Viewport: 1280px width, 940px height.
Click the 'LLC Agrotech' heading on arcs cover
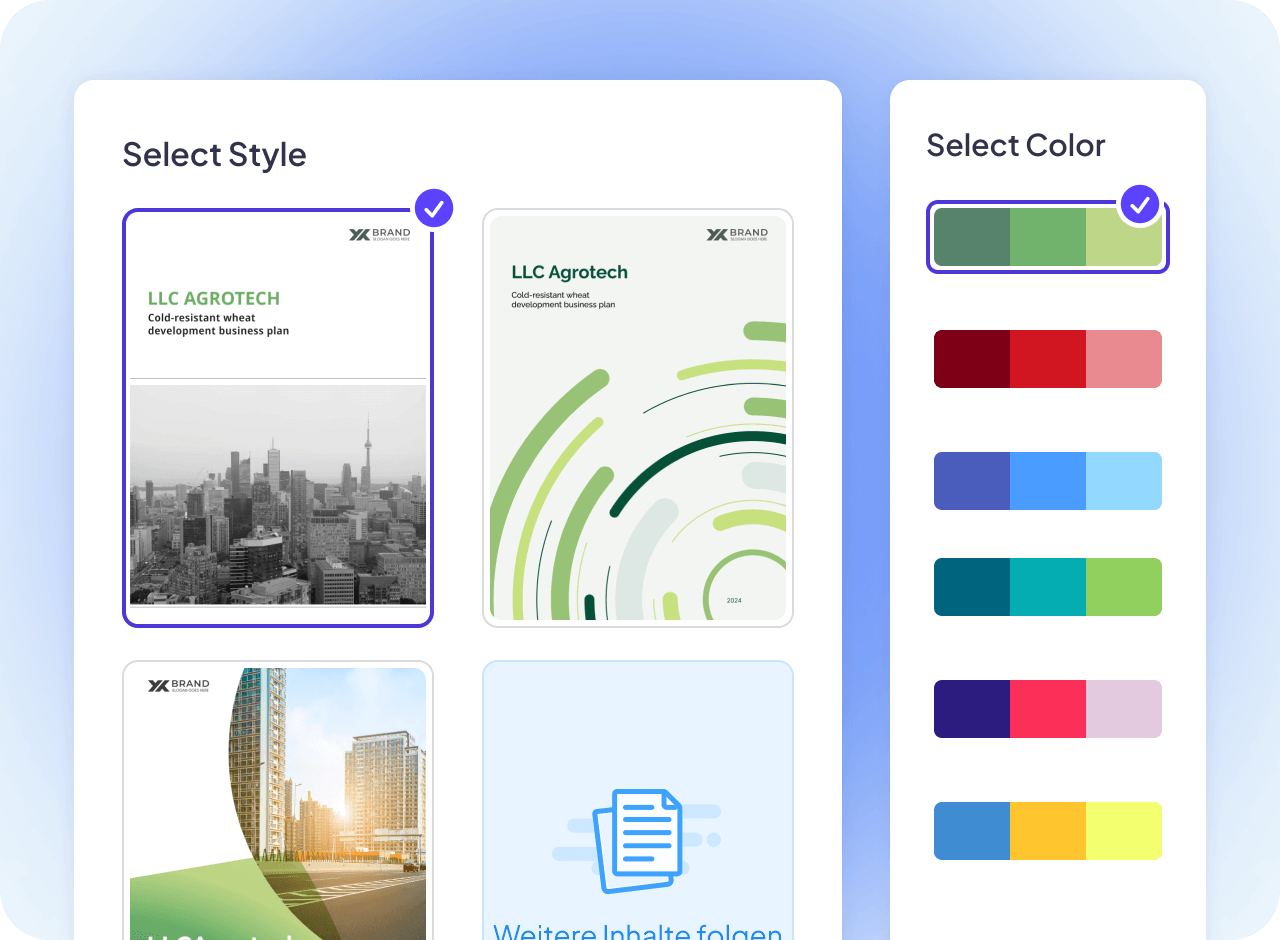pos(570,272)
